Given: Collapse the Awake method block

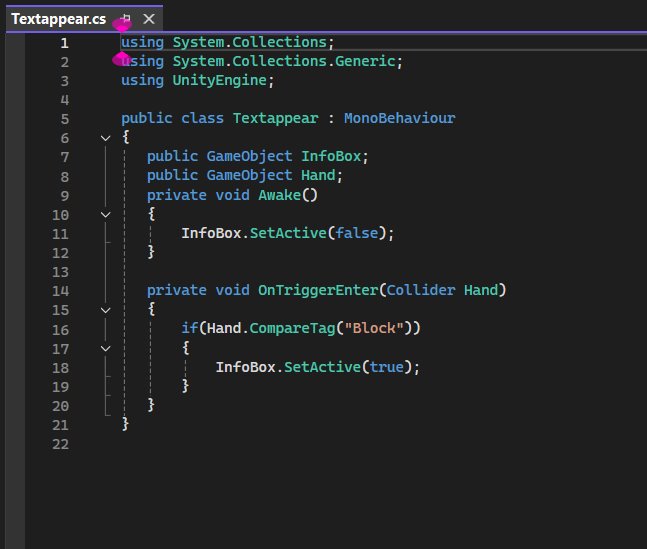Looking at the screenshot, I should pyautogui.click(x=107, y=214).
